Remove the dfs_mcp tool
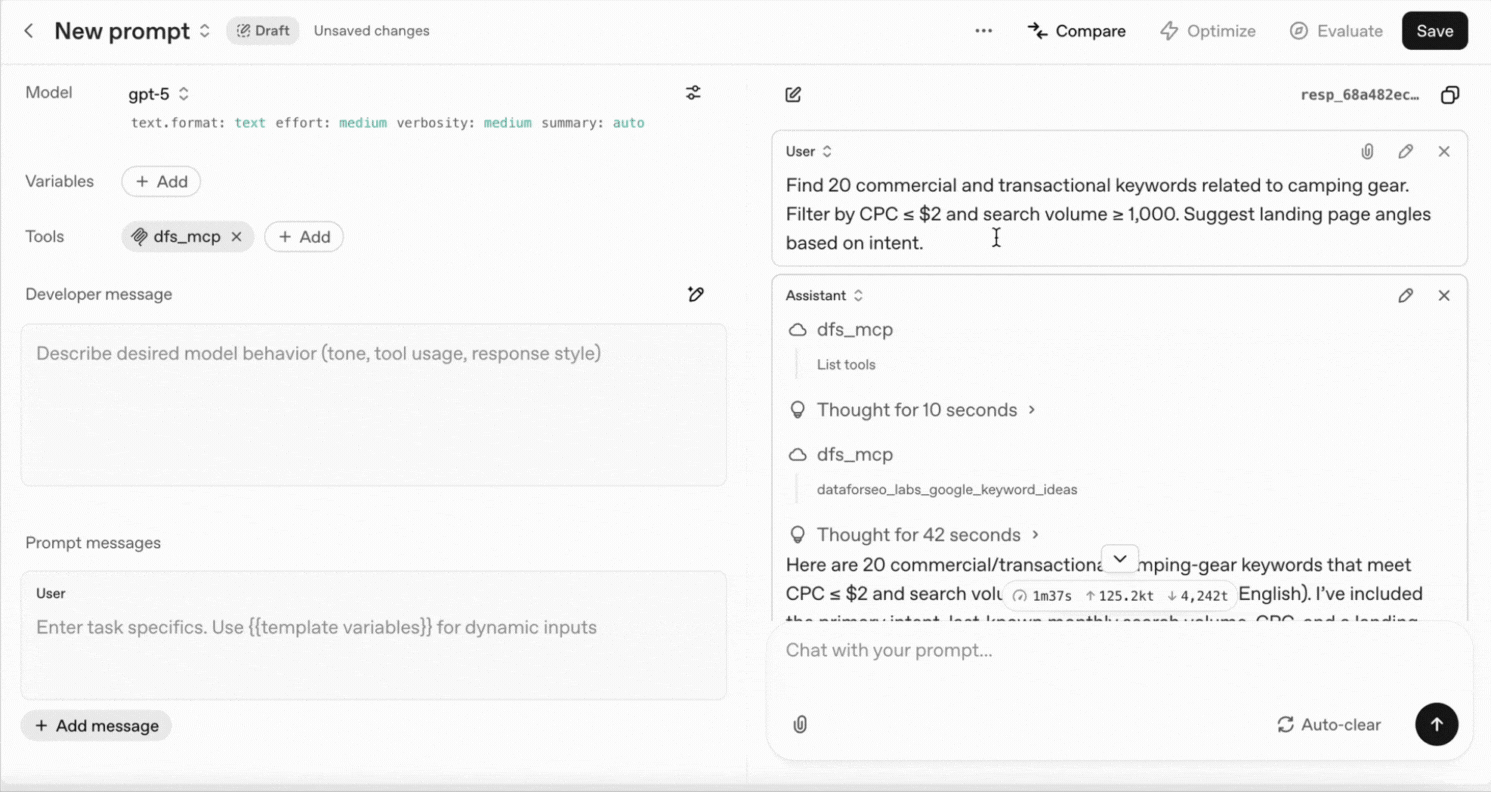Viewport: 1491px width, 792px height. (236, 237)
